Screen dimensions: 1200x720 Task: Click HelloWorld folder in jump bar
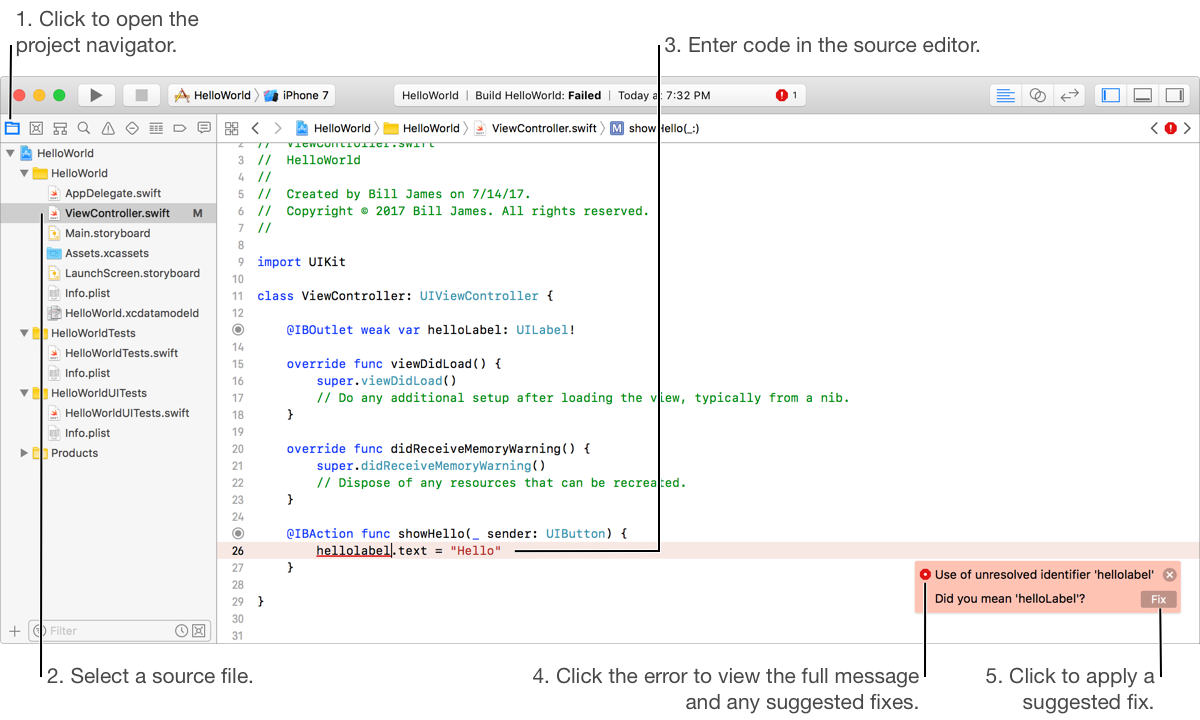click(422, 128)
